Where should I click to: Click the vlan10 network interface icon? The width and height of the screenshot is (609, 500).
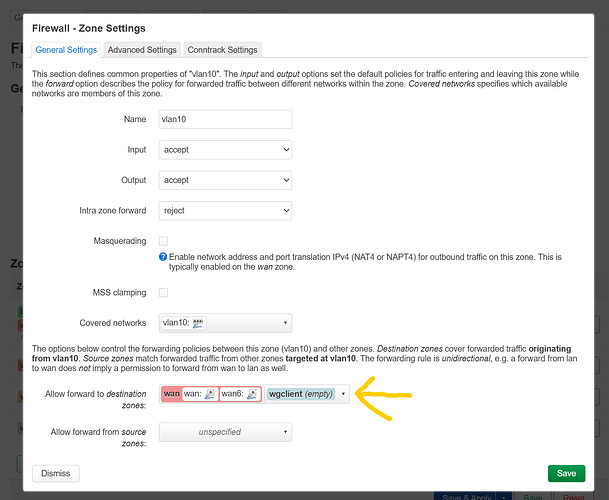click(198, 323)
